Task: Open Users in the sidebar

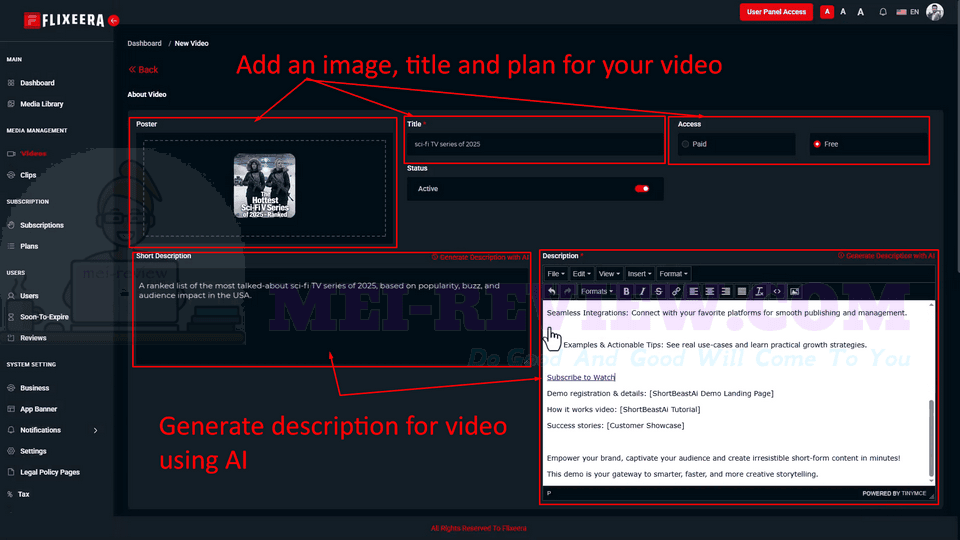Action: click(29, 296)
